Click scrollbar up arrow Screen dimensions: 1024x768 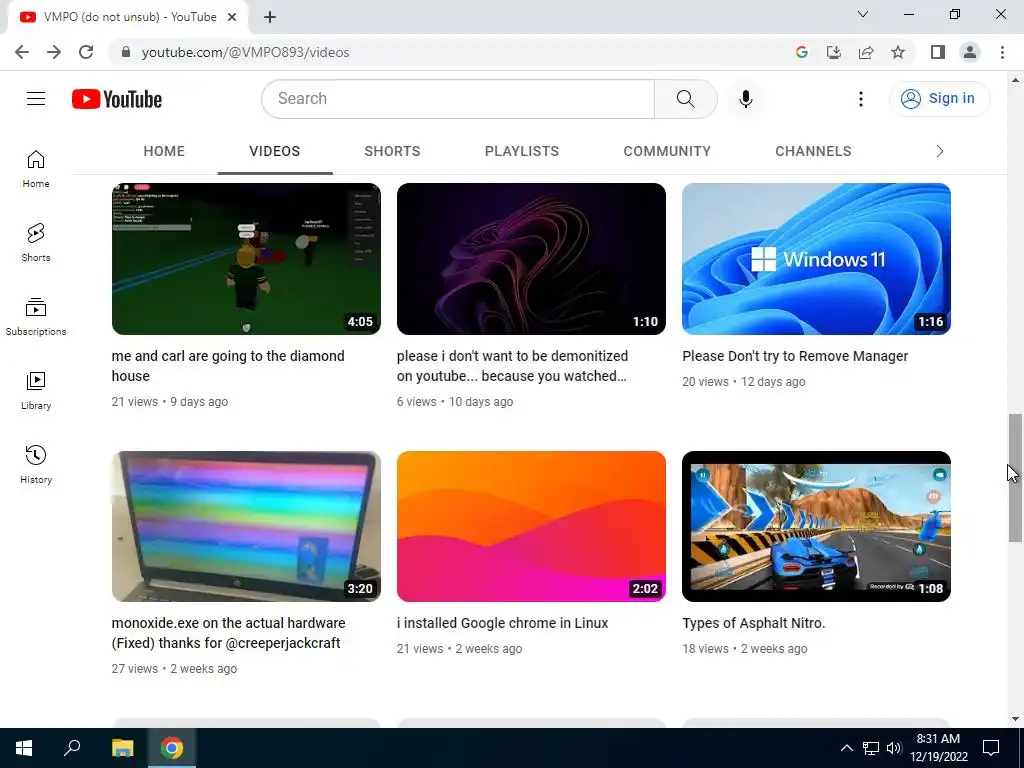(1015, 80)
